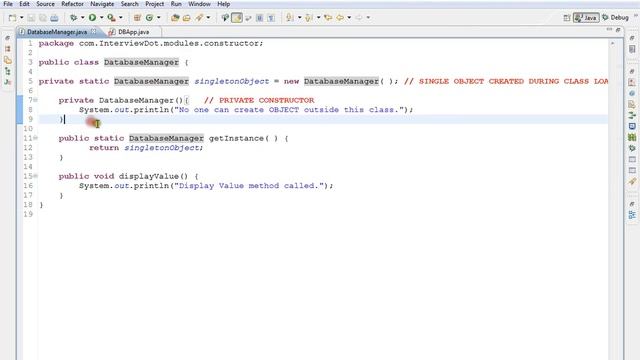
Task: Click the Open Task folder icon
Action: tap(187, 18)
